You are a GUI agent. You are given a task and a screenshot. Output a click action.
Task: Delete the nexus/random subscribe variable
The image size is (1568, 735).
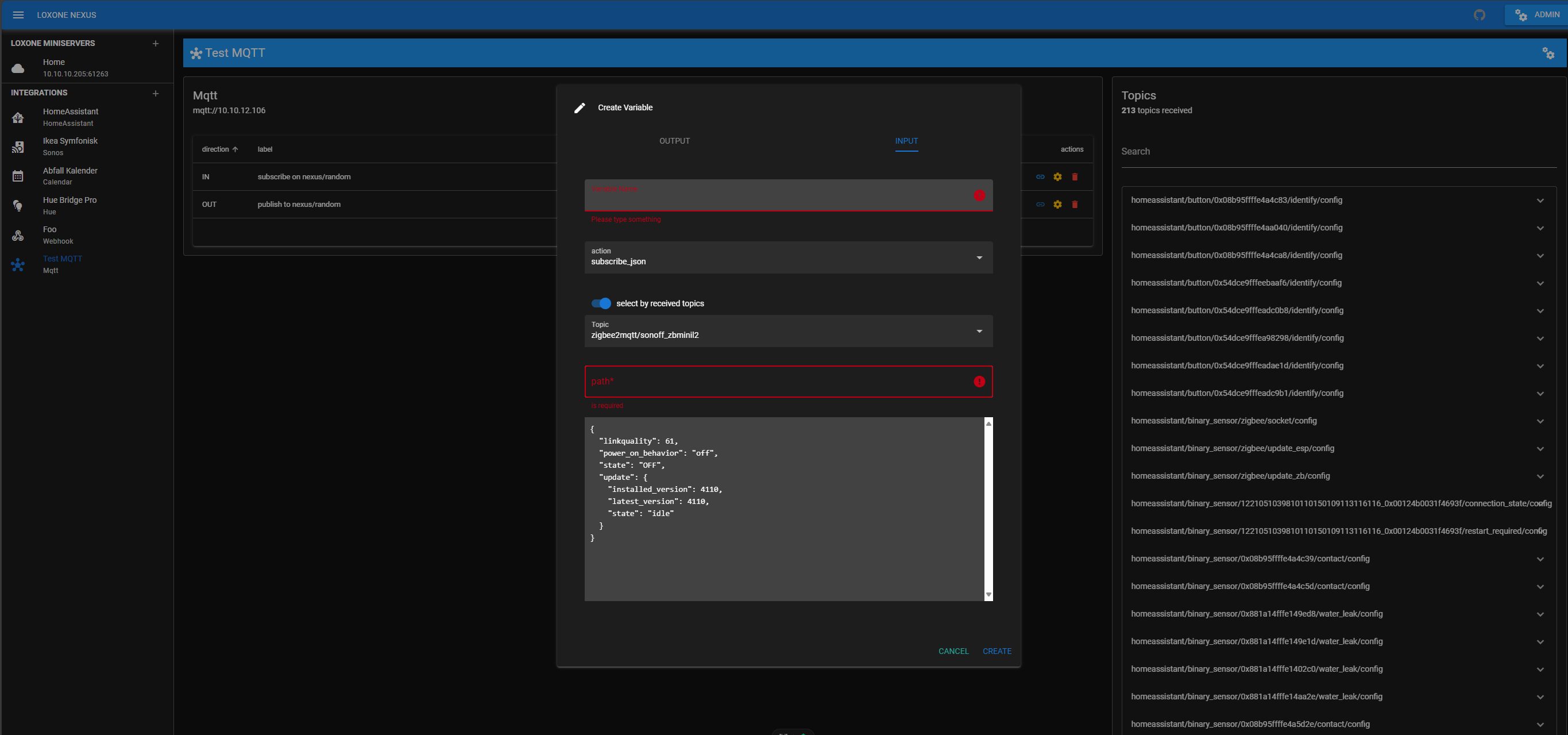coord(1075,176)
